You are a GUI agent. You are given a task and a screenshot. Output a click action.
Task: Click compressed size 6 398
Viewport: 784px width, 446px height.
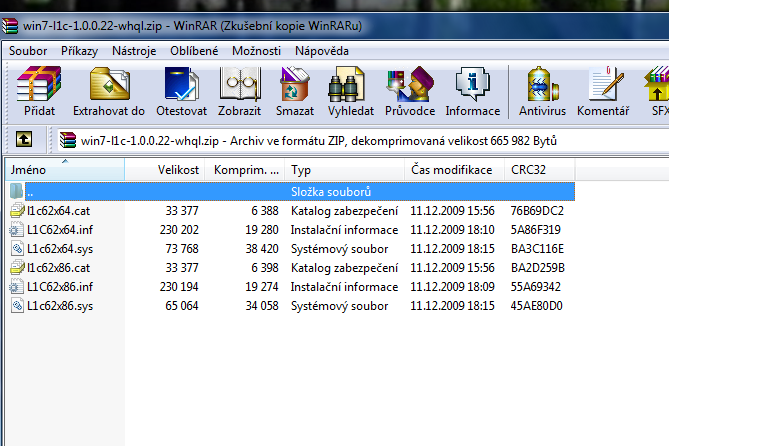[x=265, y=268]
